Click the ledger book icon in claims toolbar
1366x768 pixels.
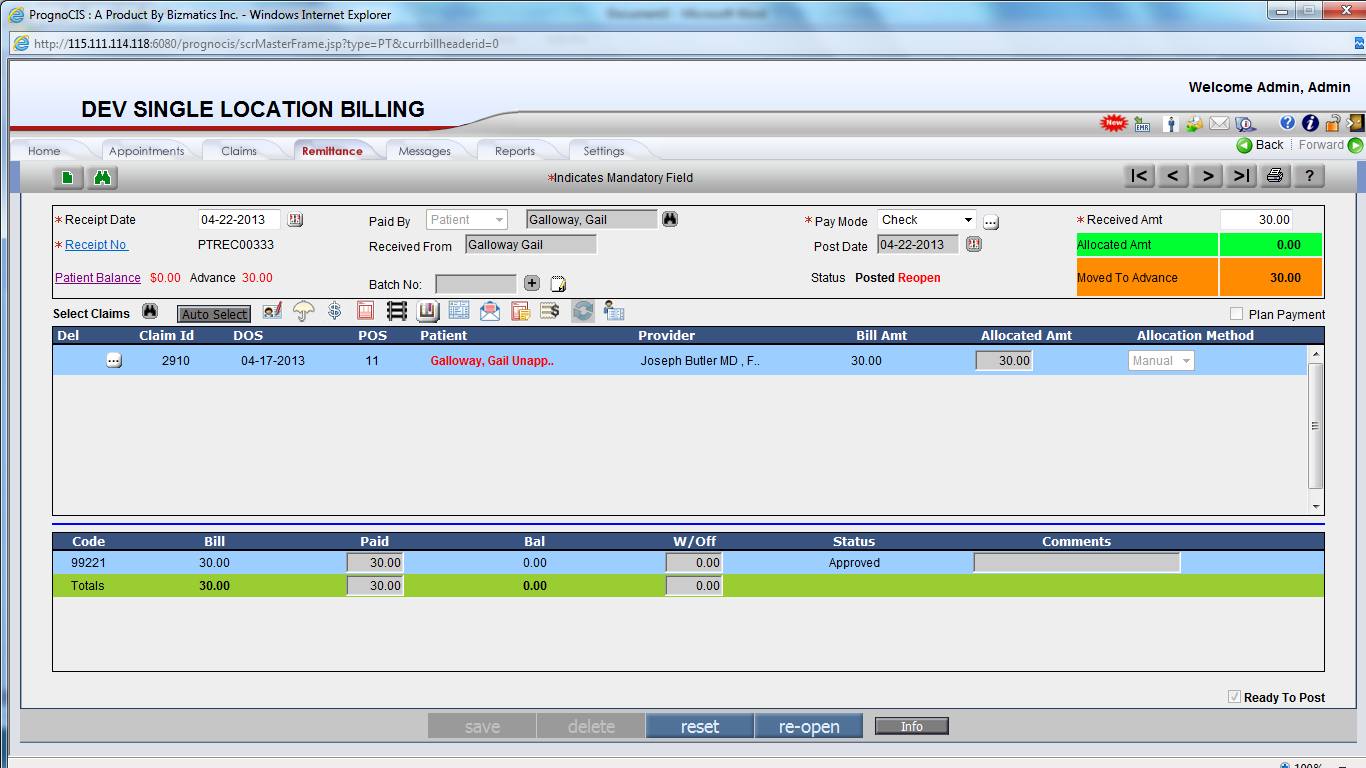428,312
